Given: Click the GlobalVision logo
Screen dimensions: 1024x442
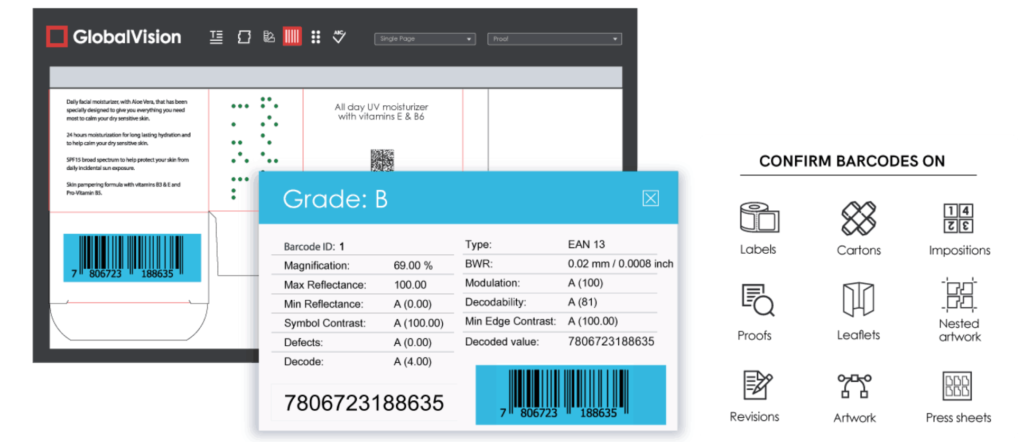Looking at the screenshot, I should click(x=114, y=38).
